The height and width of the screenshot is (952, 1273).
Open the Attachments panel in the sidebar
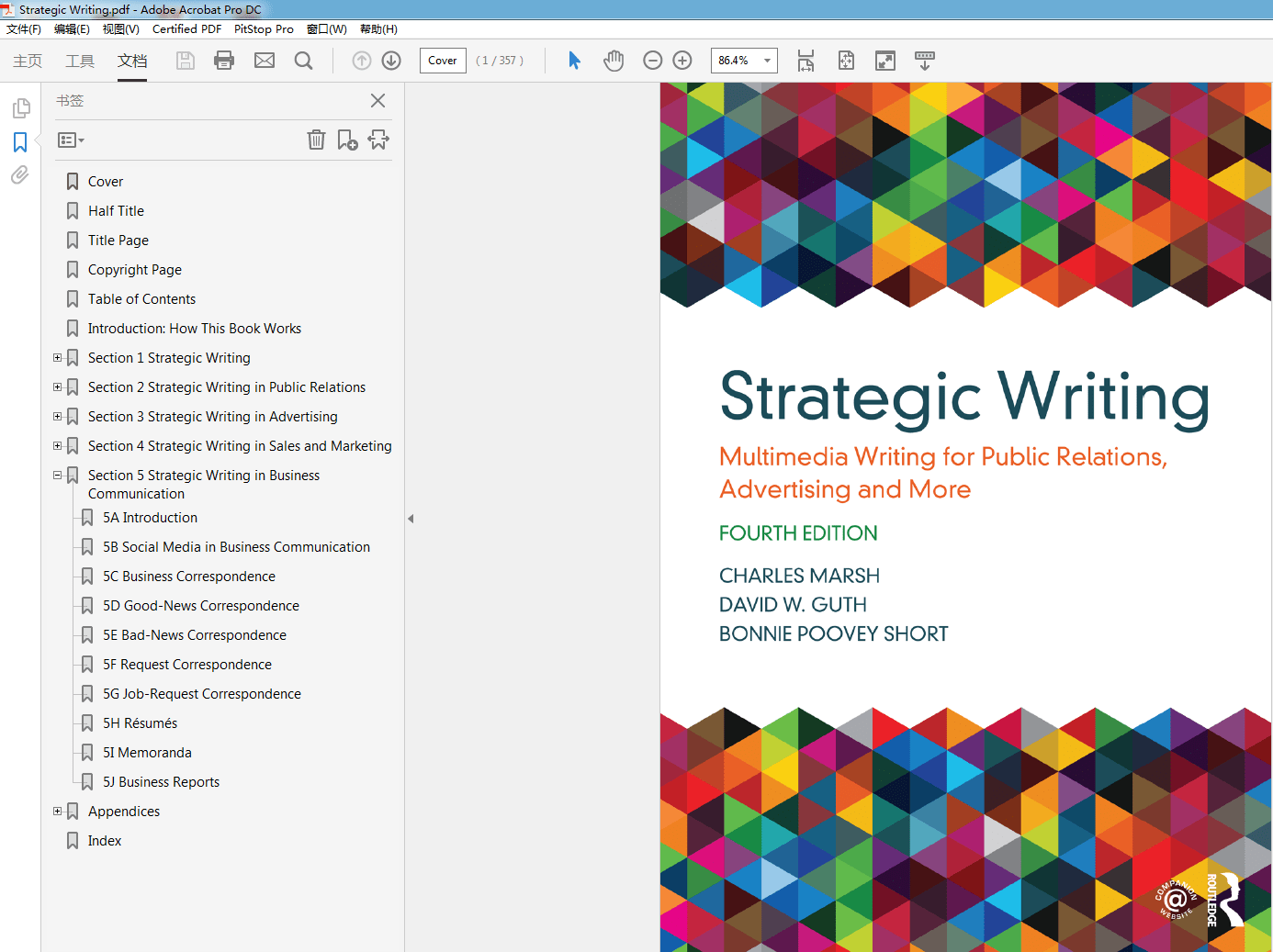[19, 174]
